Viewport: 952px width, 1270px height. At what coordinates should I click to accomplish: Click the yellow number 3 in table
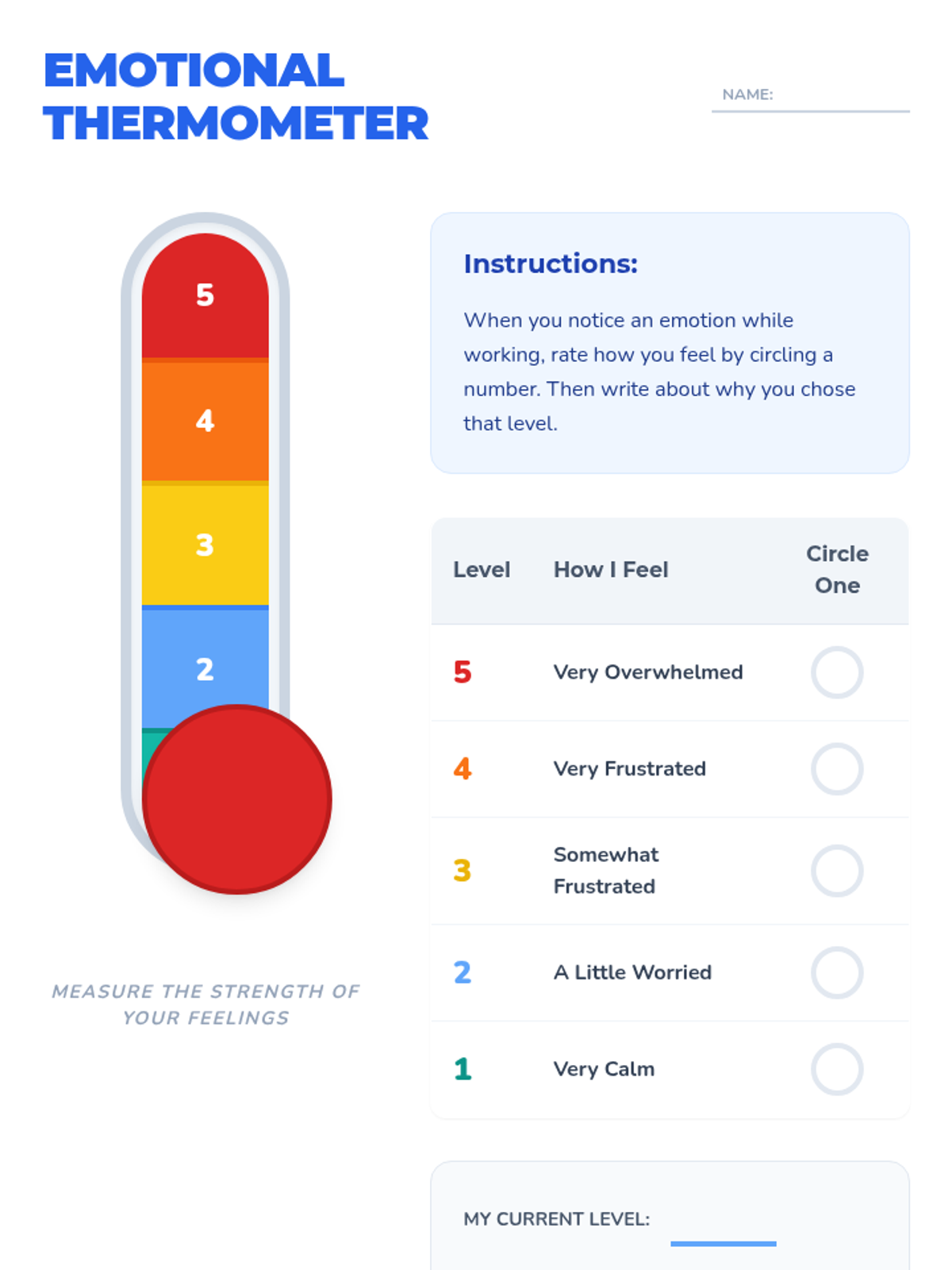pyautogui.click(x=463, y=871)
